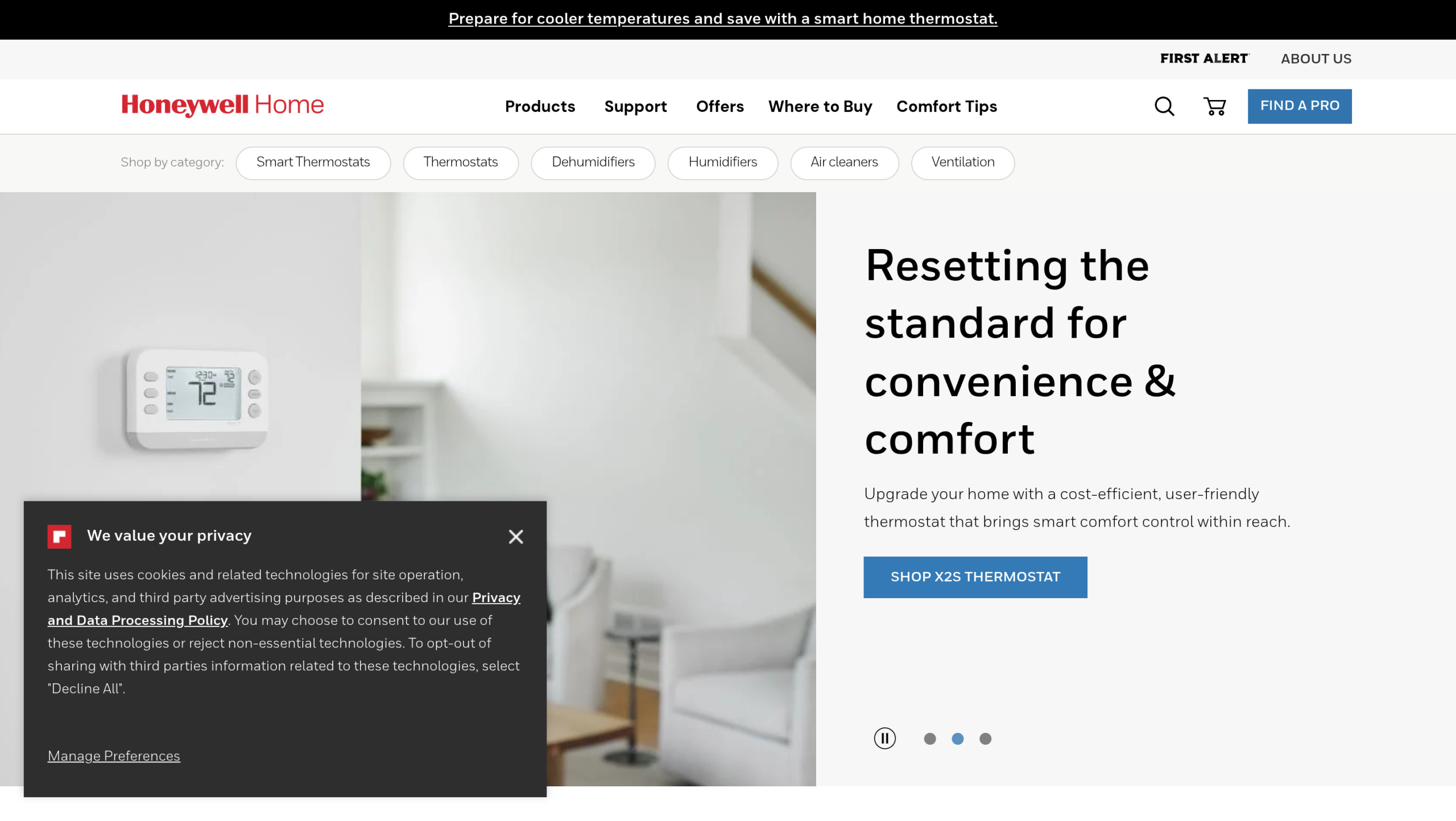Select the active blue carousel dot
Image resolution: width=1456 pixels, height=821 pixels.
coord(958,739)
